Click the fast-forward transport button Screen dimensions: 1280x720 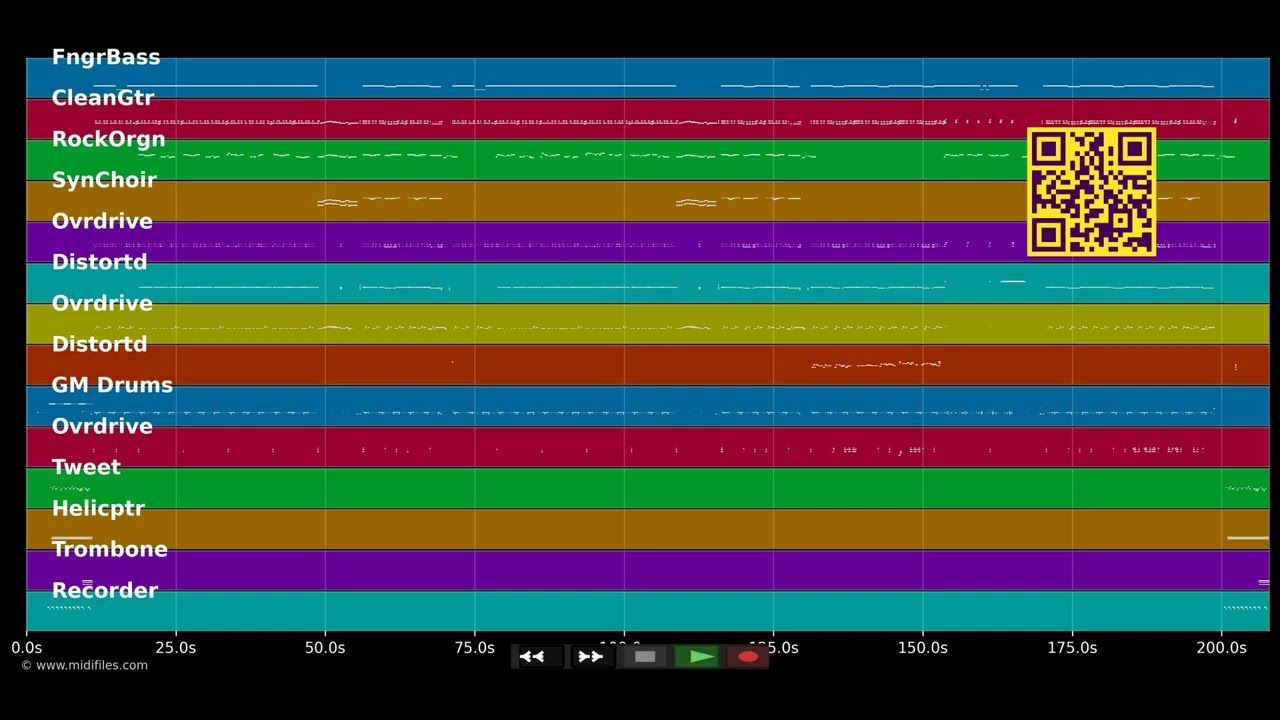[x=592, y=657]
